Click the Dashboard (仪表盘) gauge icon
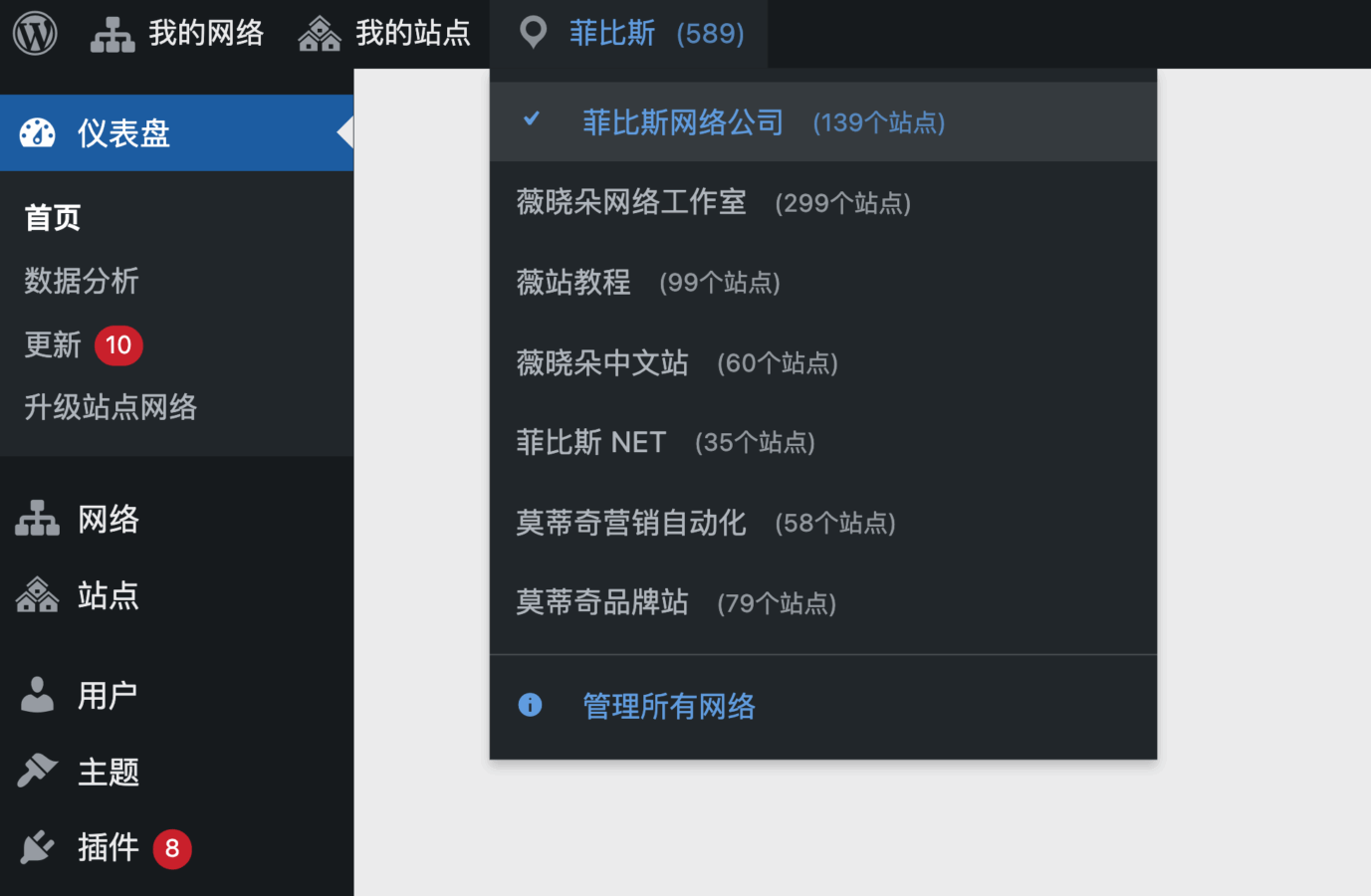This screenshot has height=896, width=1371. [x=38, y=133]
